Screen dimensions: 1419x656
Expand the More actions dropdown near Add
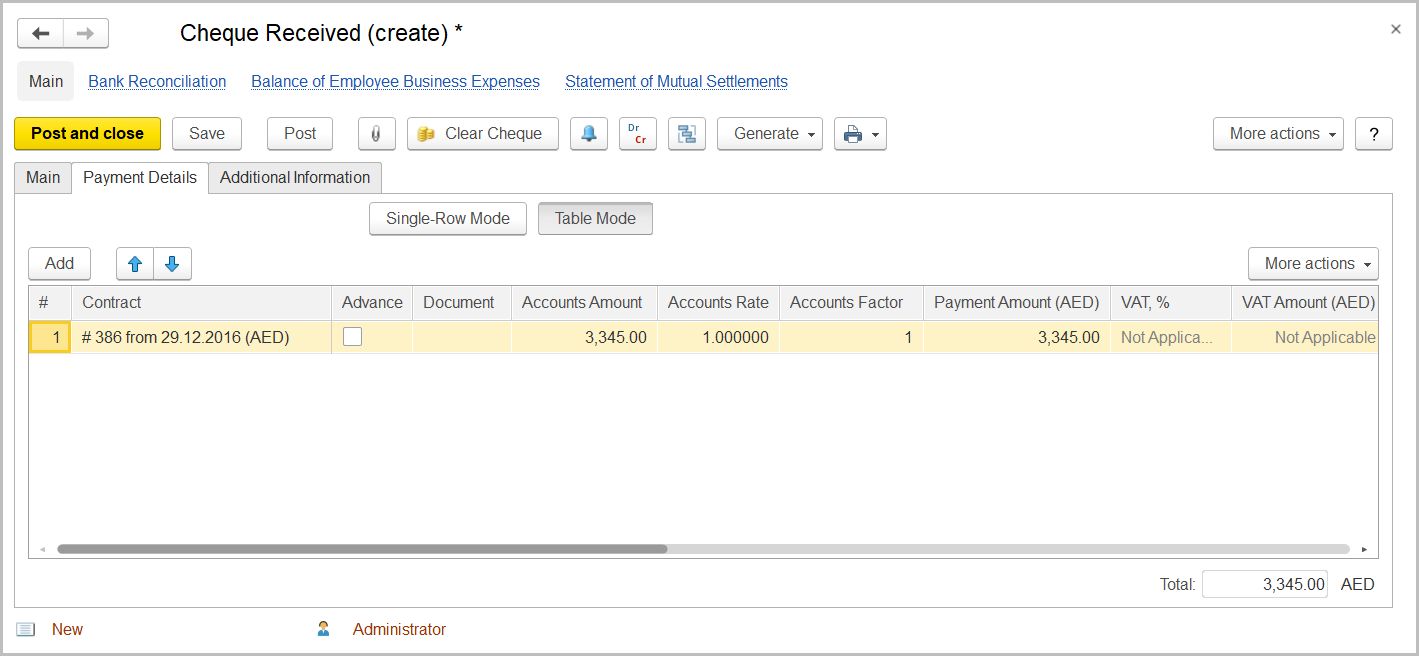click(x=1313, y=263)
